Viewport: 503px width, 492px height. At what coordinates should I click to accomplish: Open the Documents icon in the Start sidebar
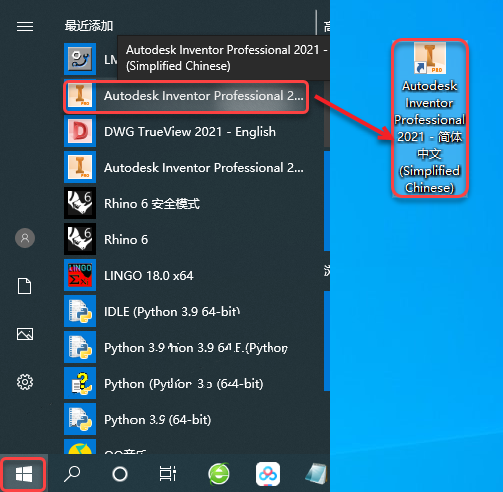pos(25,286)
